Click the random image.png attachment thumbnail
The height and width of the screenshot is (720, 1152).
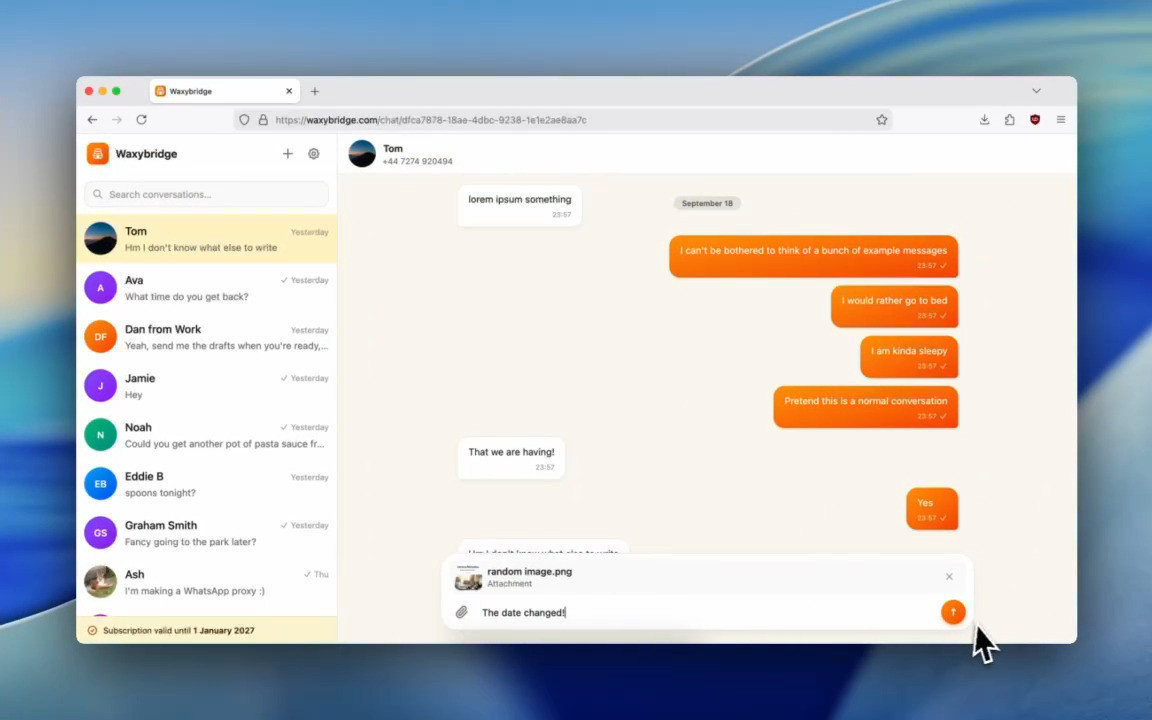point(468,577)
